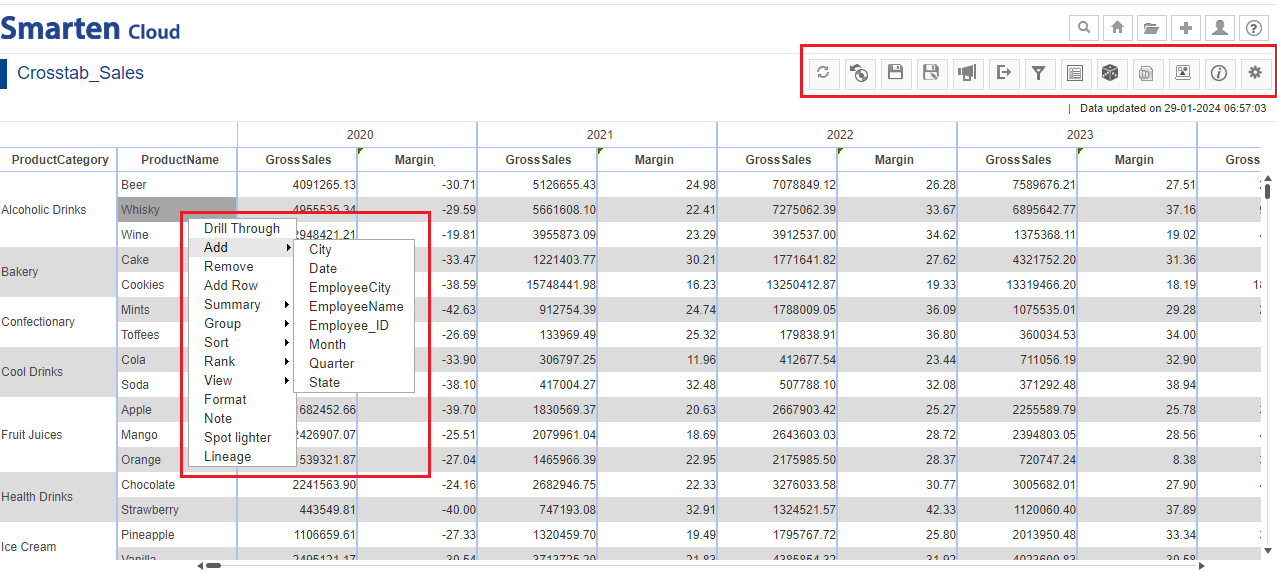Click the export arrow icon
The height and width of the screenshot is (573, 1277).
click(x=1004, y=72)
